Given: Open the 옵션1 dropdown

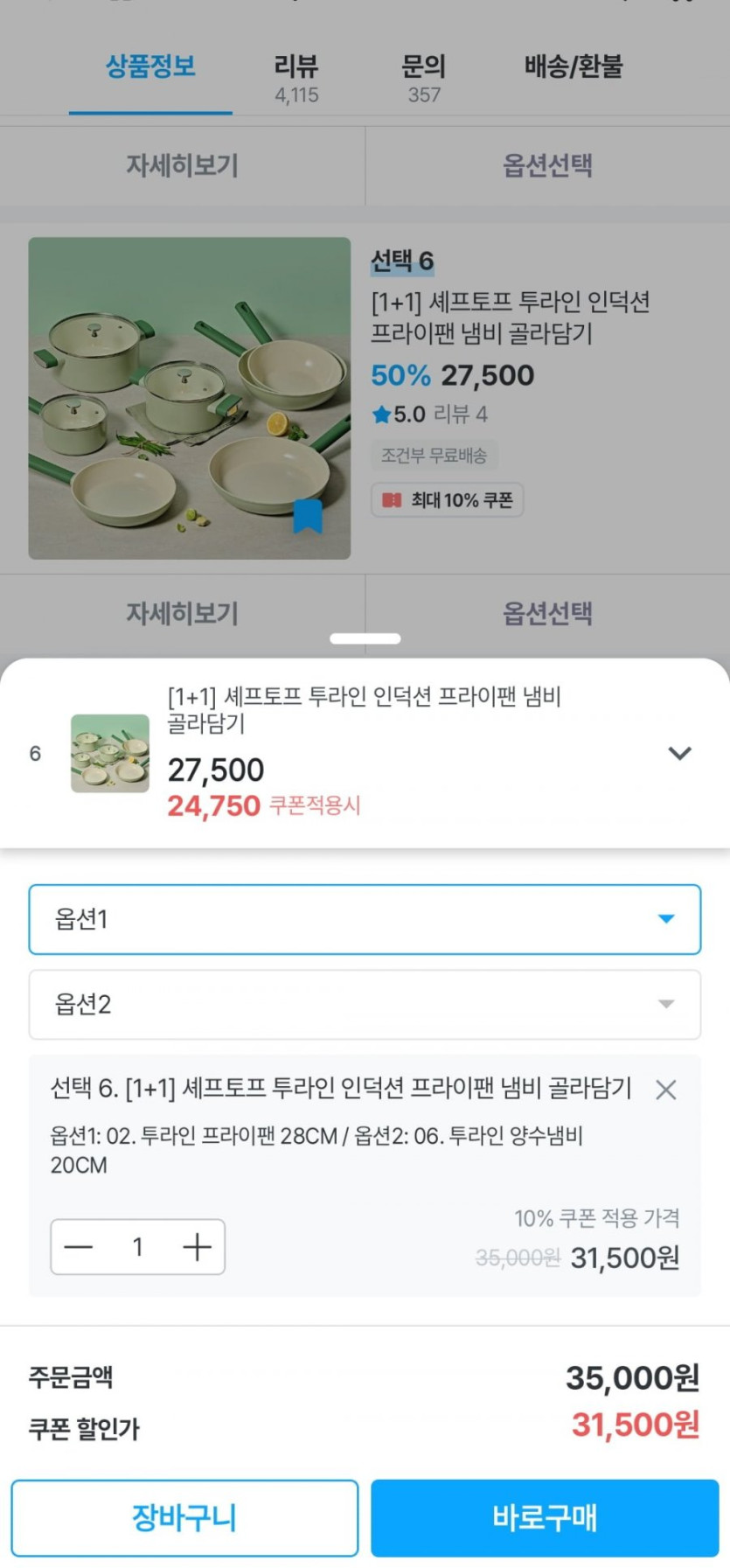Looking at the screenshot, I should 365,919.
